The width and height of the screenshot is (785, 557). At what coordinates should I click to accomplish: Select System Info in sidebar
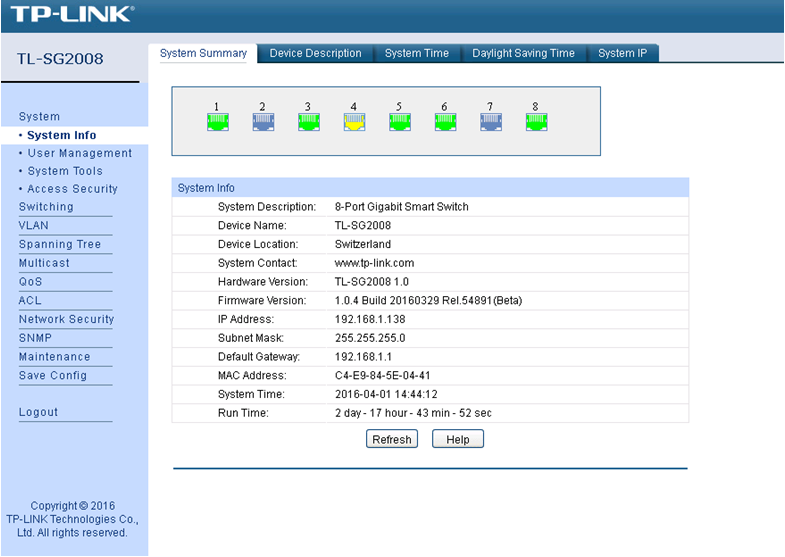coord(62,135)
